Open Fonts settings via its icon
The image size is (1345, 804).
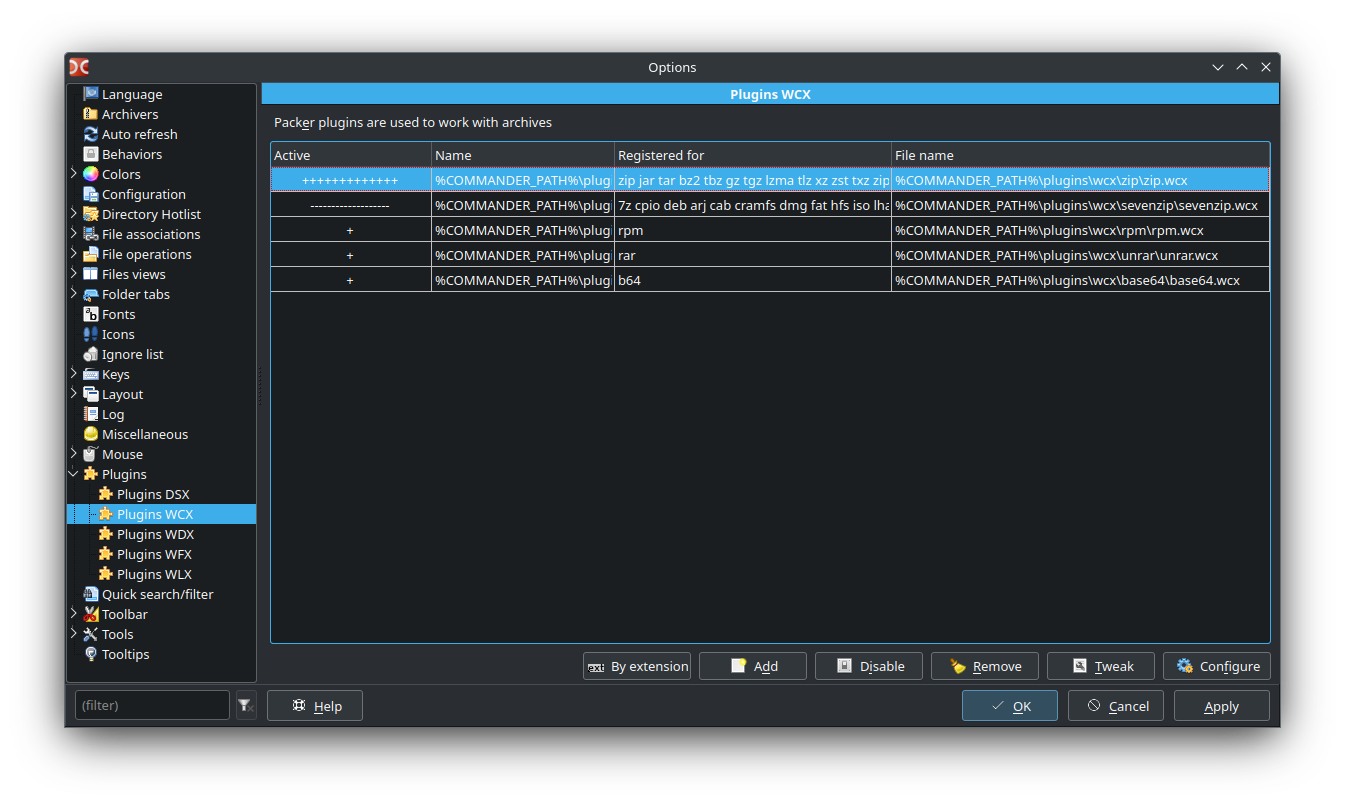(x=89, y=314)
